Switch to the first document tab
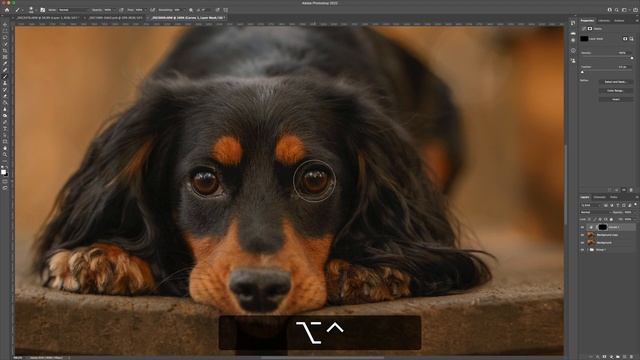 [x=47, y=18]
